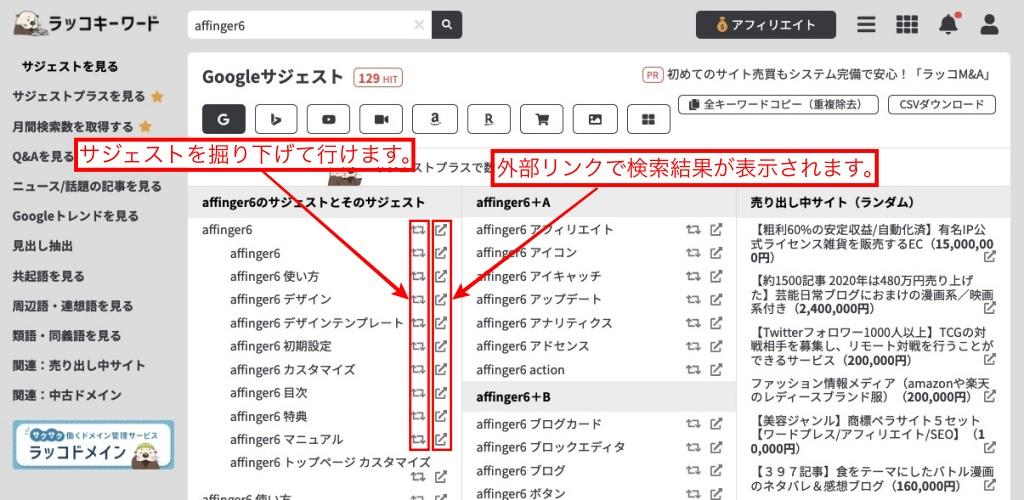Dig deeper icon for affinger6 ブログ
The image size is (1024, 500).
point(694,471)
